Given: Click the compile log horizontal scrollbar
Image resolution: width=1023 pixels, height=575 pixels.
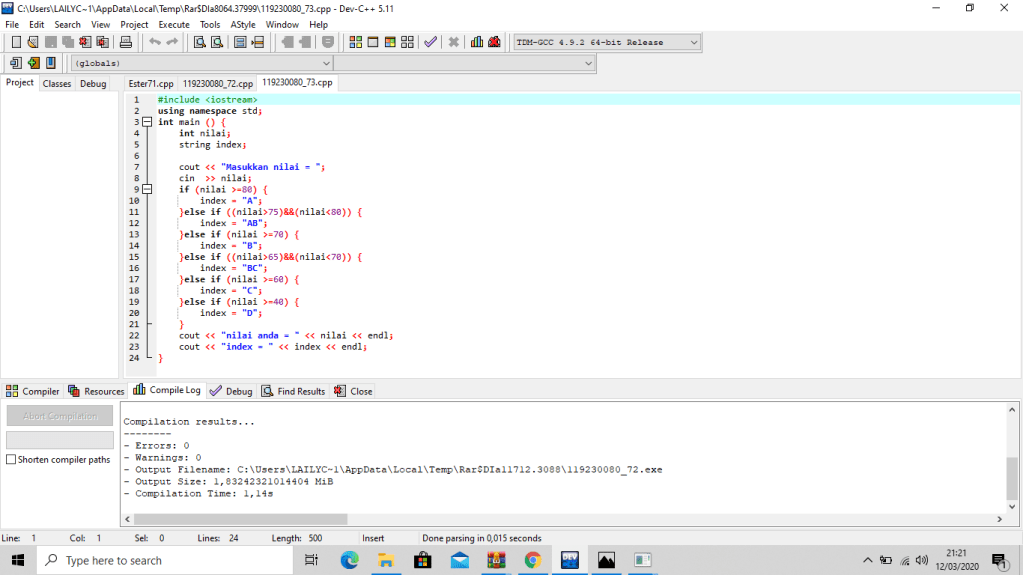Looking at the screenshot, I should tap(240, 519).
